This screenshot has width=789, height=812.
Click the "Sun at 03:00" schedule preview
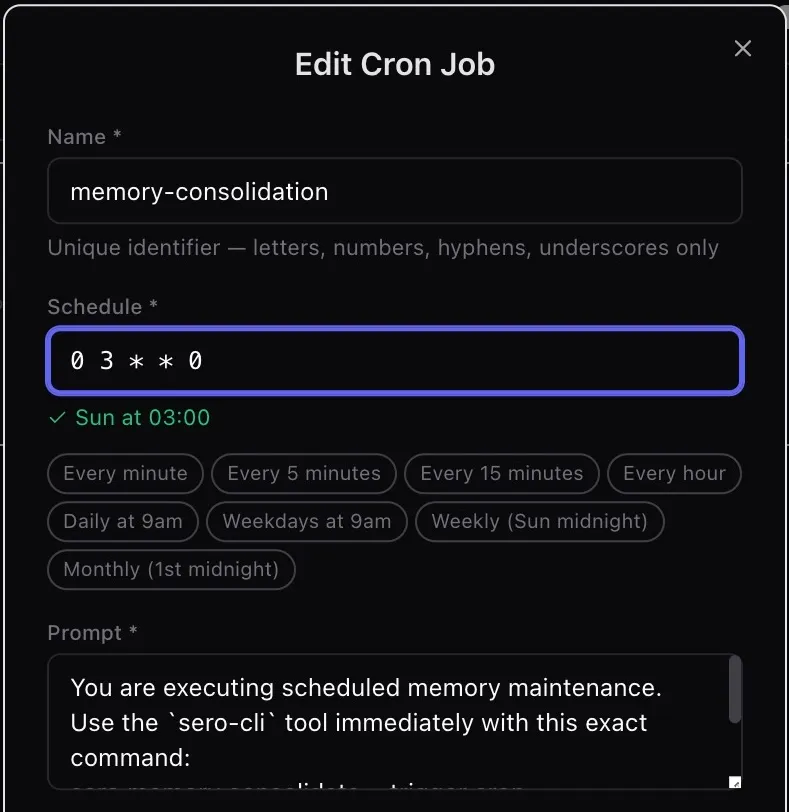[142, 417]
